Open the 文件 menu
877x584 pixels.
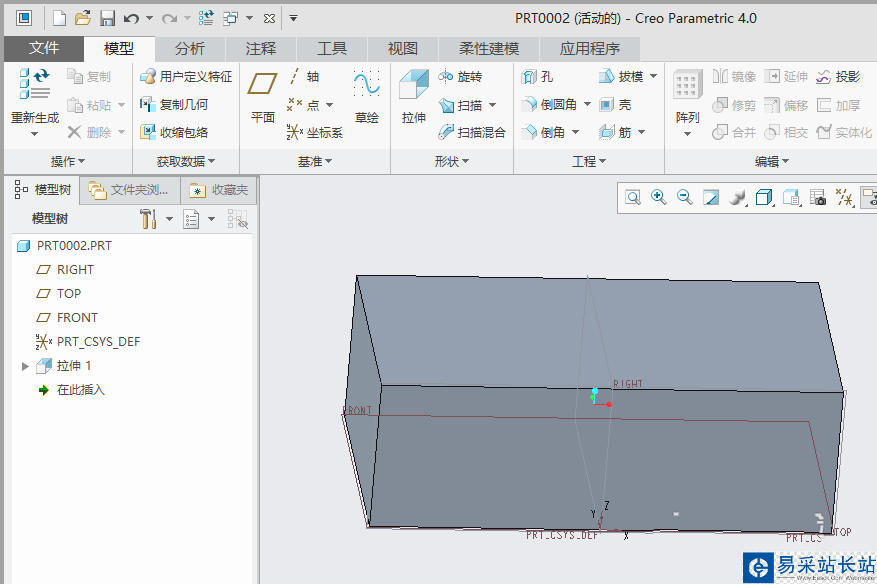tap(43, 48)
